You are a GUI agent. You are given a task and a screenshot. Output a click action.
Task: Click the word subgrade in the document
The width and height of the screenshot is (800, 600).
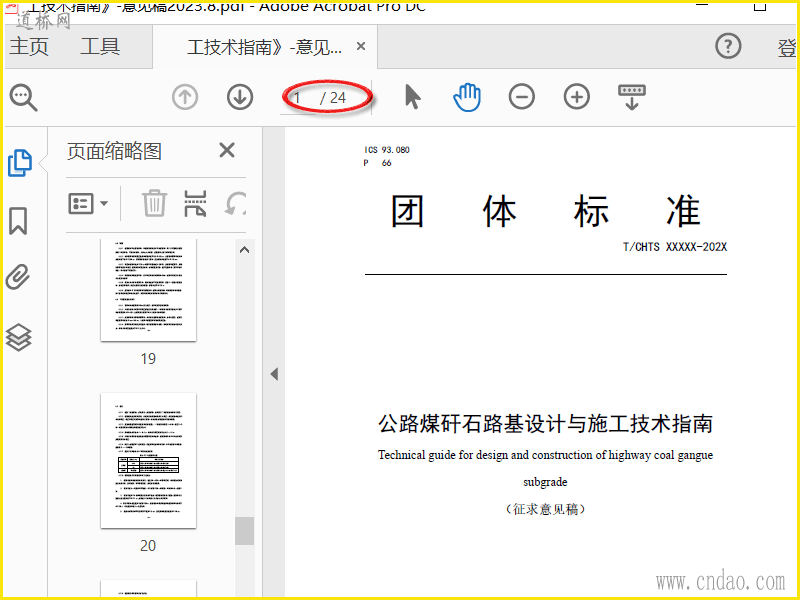click(x=545, y=482)
